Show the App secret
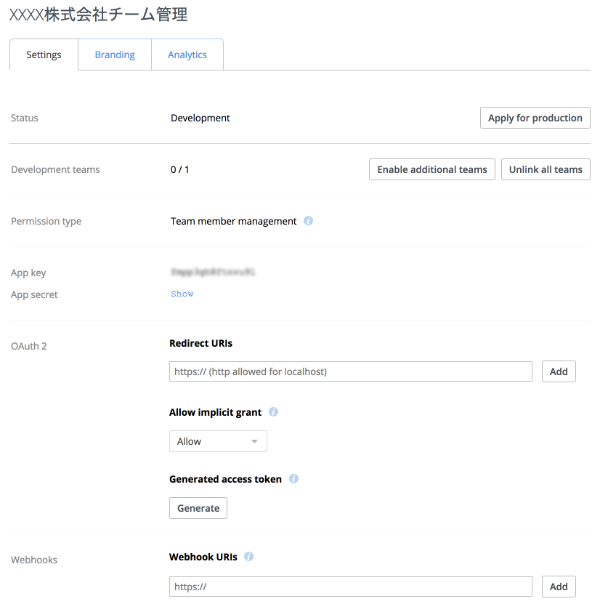This screenshot has height=612, width=600. coord(182,294)
